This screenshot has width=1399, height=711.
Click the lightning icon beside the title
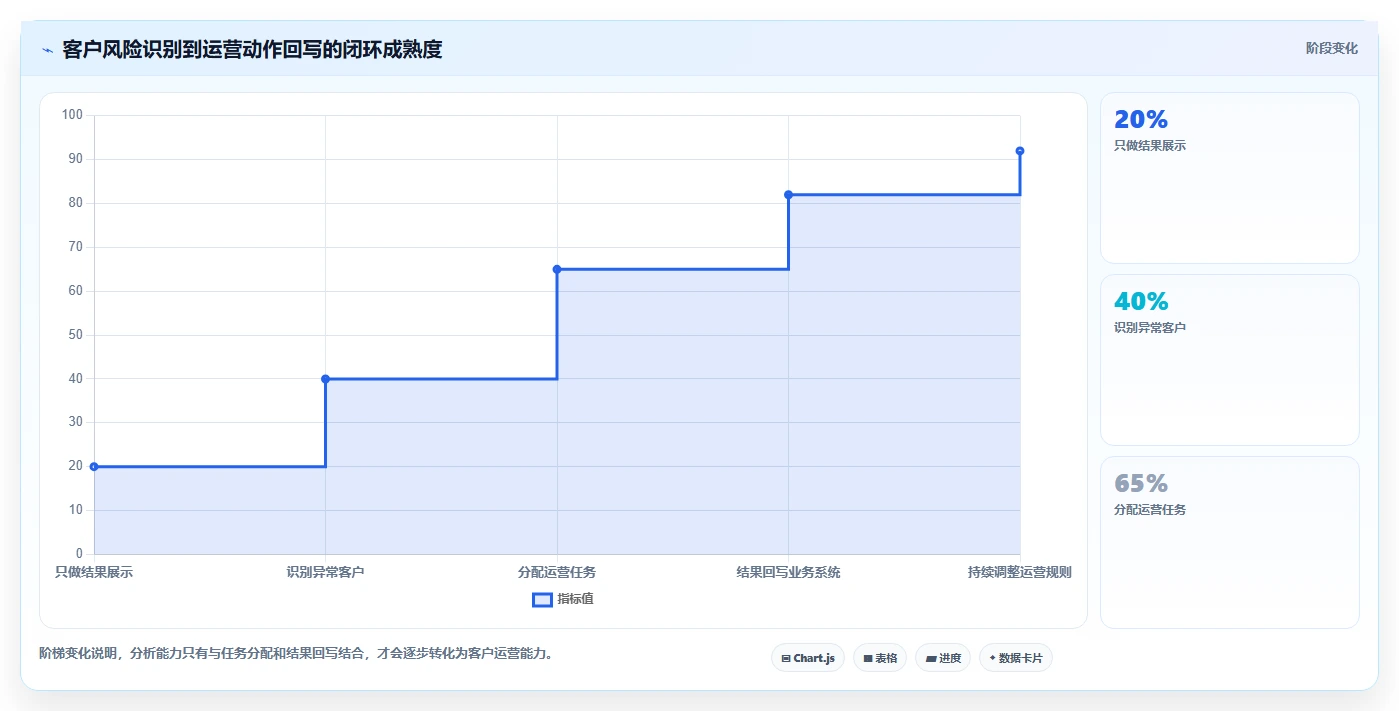pyautogui.click(x=47, y=49)
